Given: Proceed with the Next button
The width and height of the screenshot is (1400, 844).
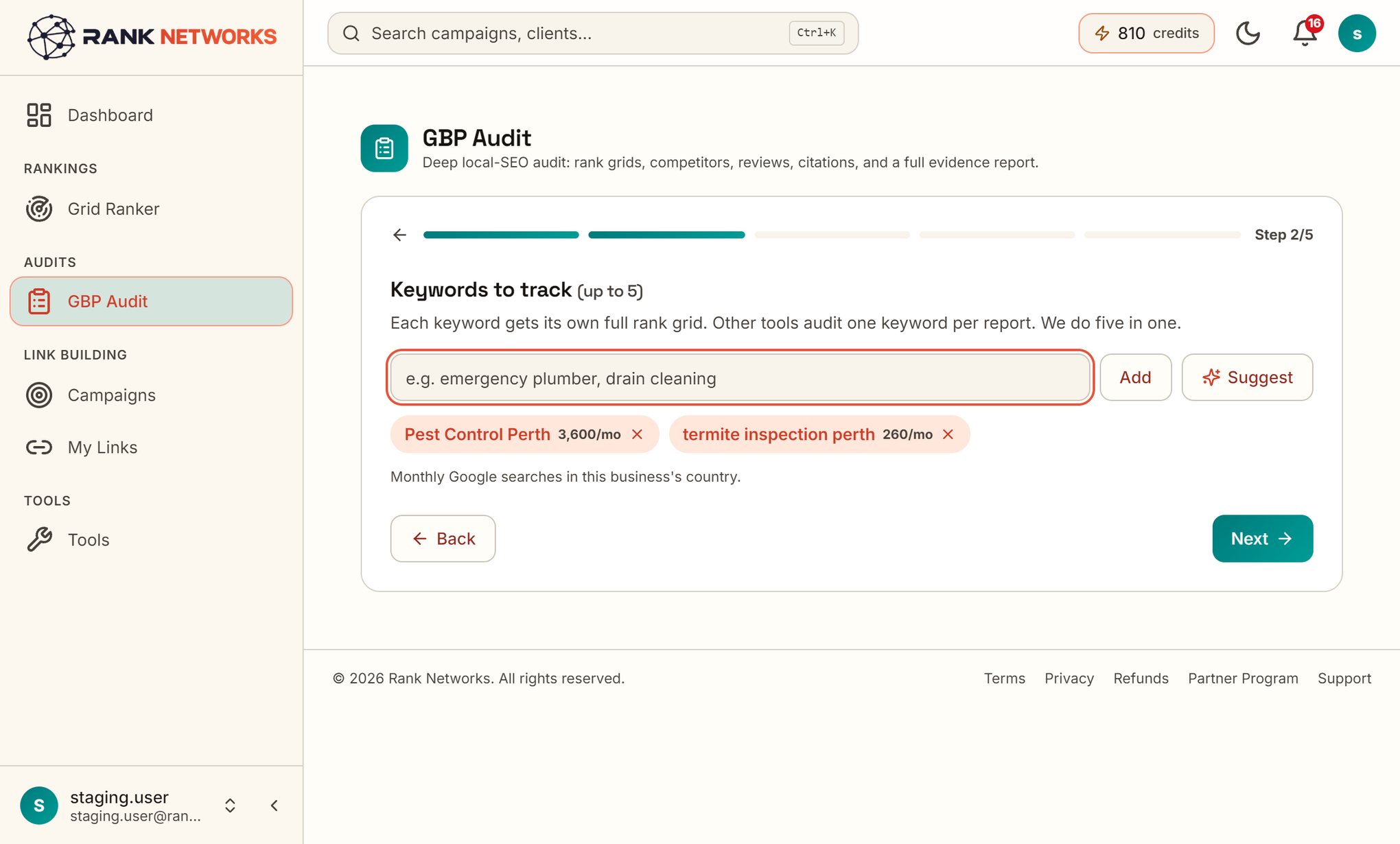Looking at the screenshot, I should click(1262, 539).
